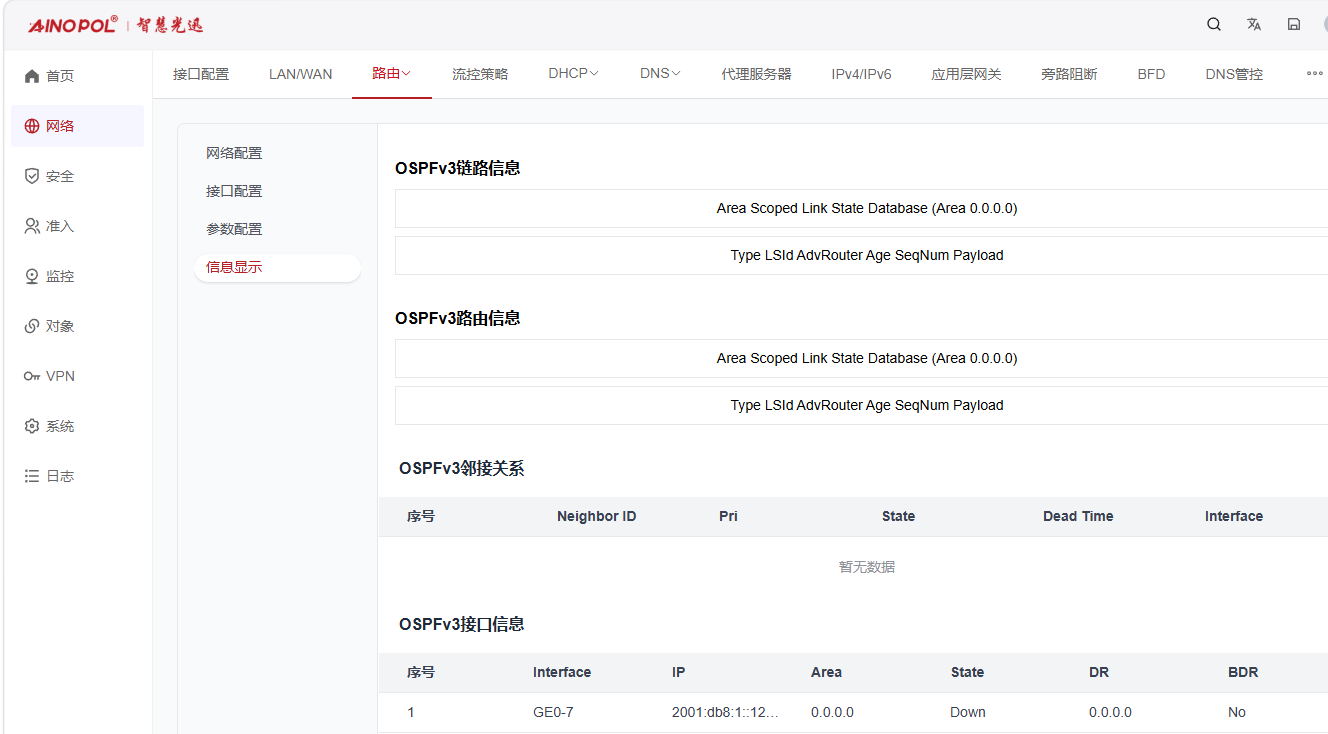Expand the DHCP dropdown tab
The height and width of the screenshot is (734, 1328).
click(x=574, y=74)
